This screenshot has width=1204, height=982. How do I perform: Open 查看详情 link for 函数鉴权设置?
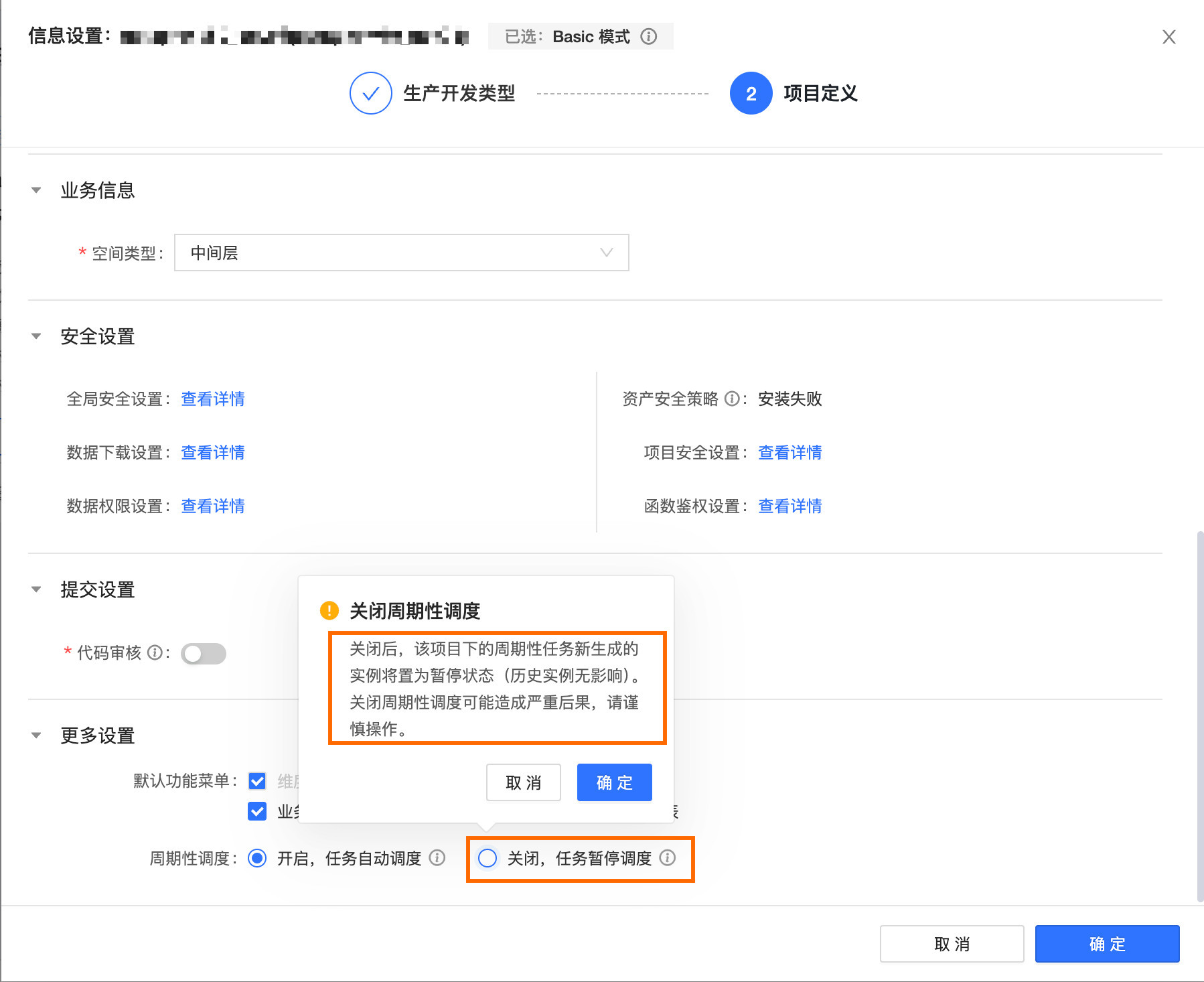tap(789, 506)
